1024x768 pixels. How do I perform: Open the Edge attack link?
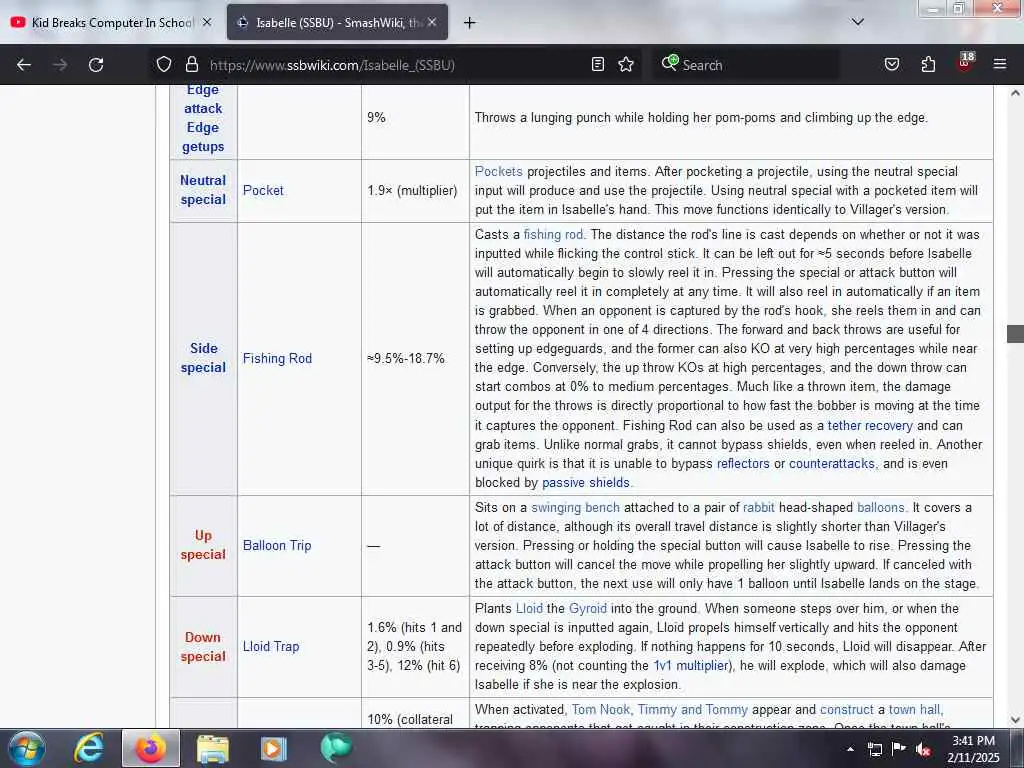pos(202,99)
